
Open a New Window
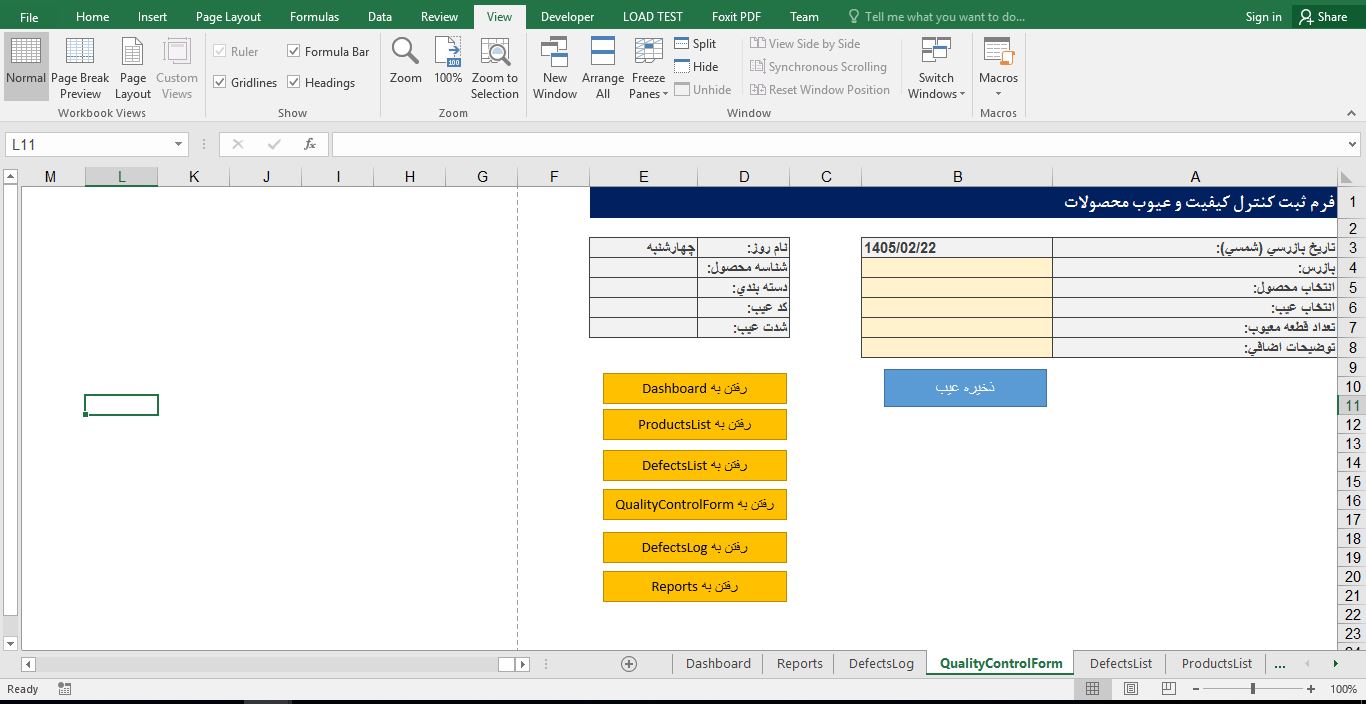tap(555, 67)
